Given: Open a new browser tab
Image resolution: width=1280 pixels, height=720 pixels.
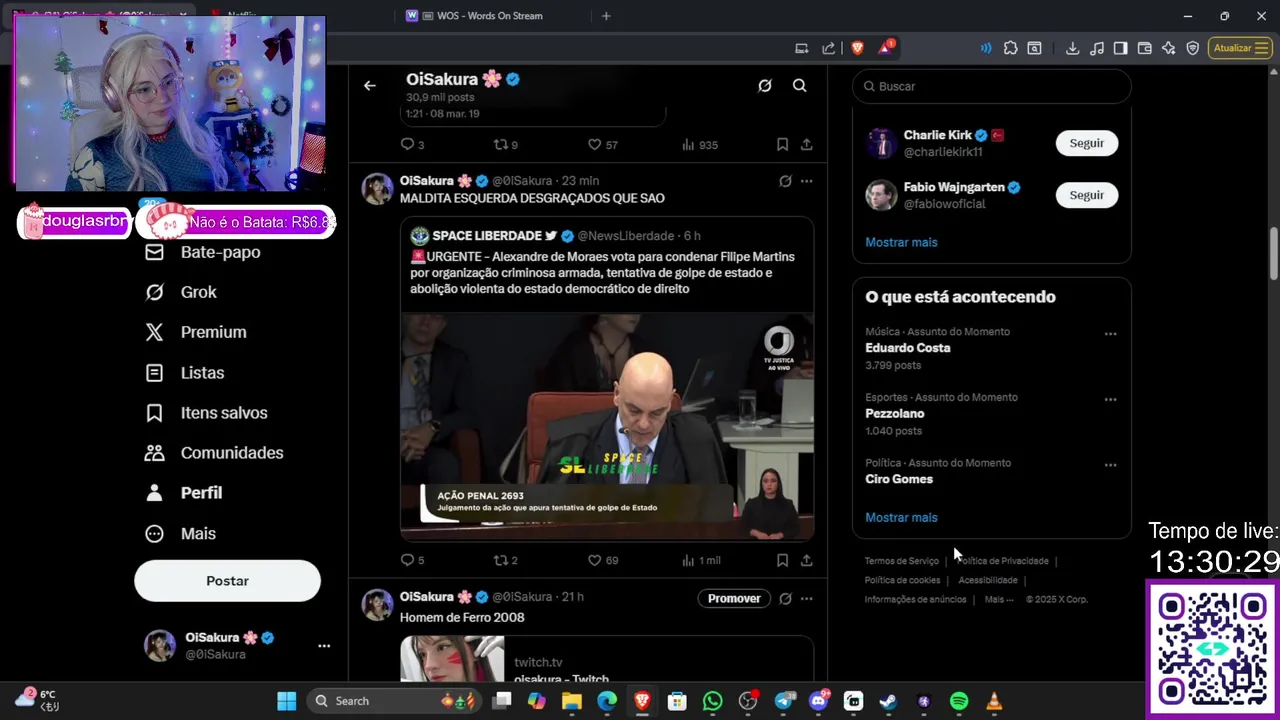Looking at the screenshot, I should pos(606,16).
